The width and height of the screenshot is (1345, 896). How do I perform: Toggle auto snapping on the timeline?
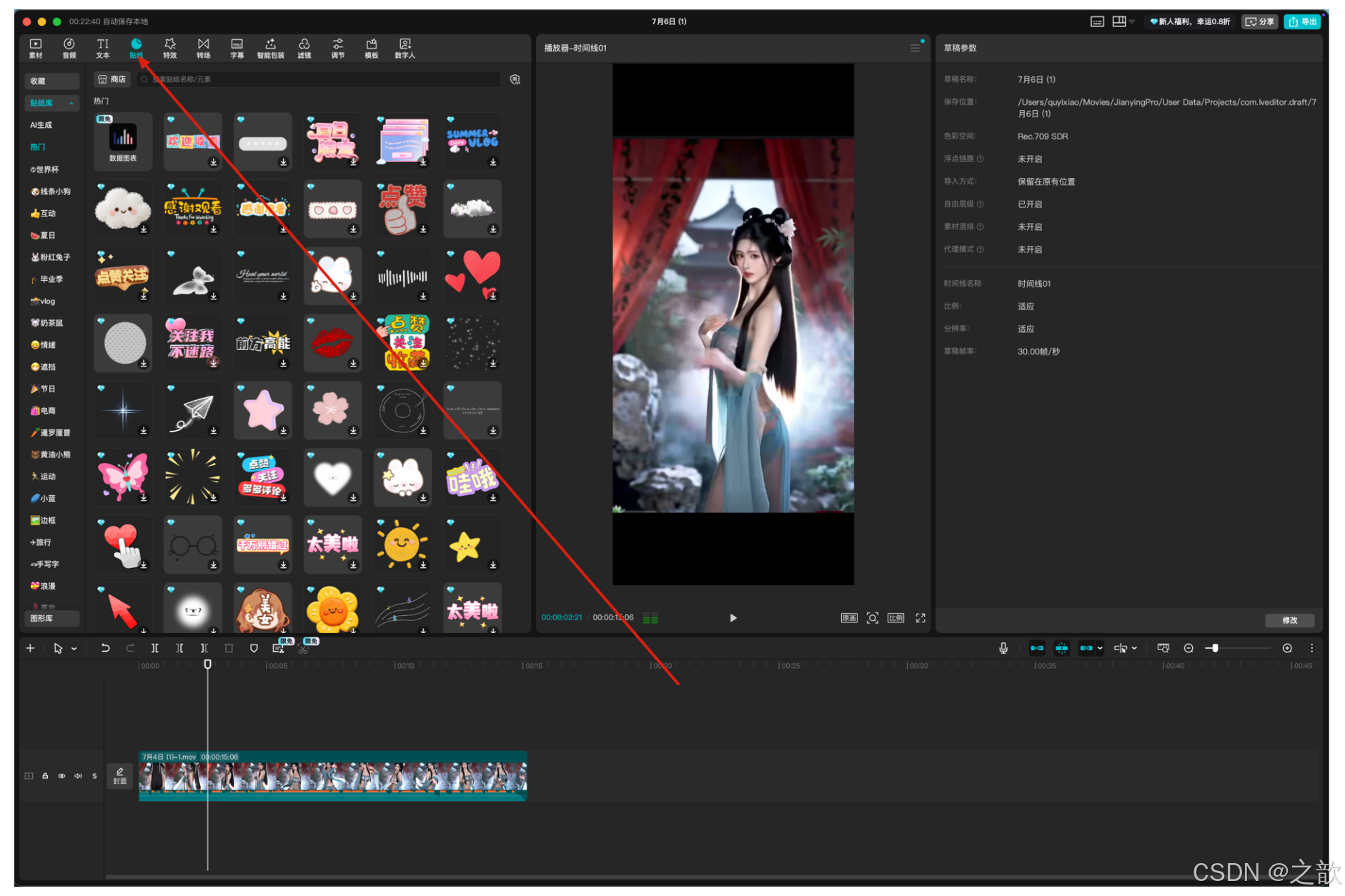[x=1061, y=648]
